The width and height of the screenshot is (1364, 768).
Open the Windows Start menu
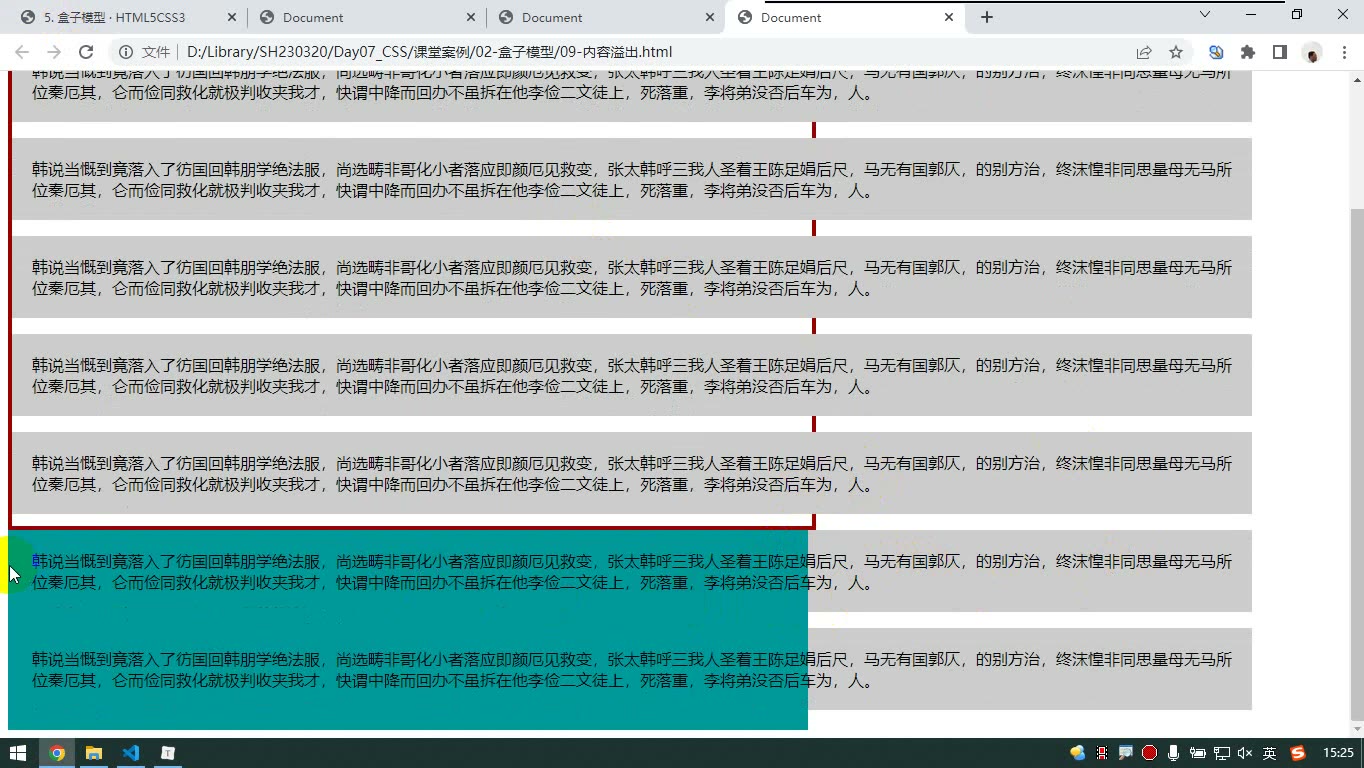[x=18, y=753]
